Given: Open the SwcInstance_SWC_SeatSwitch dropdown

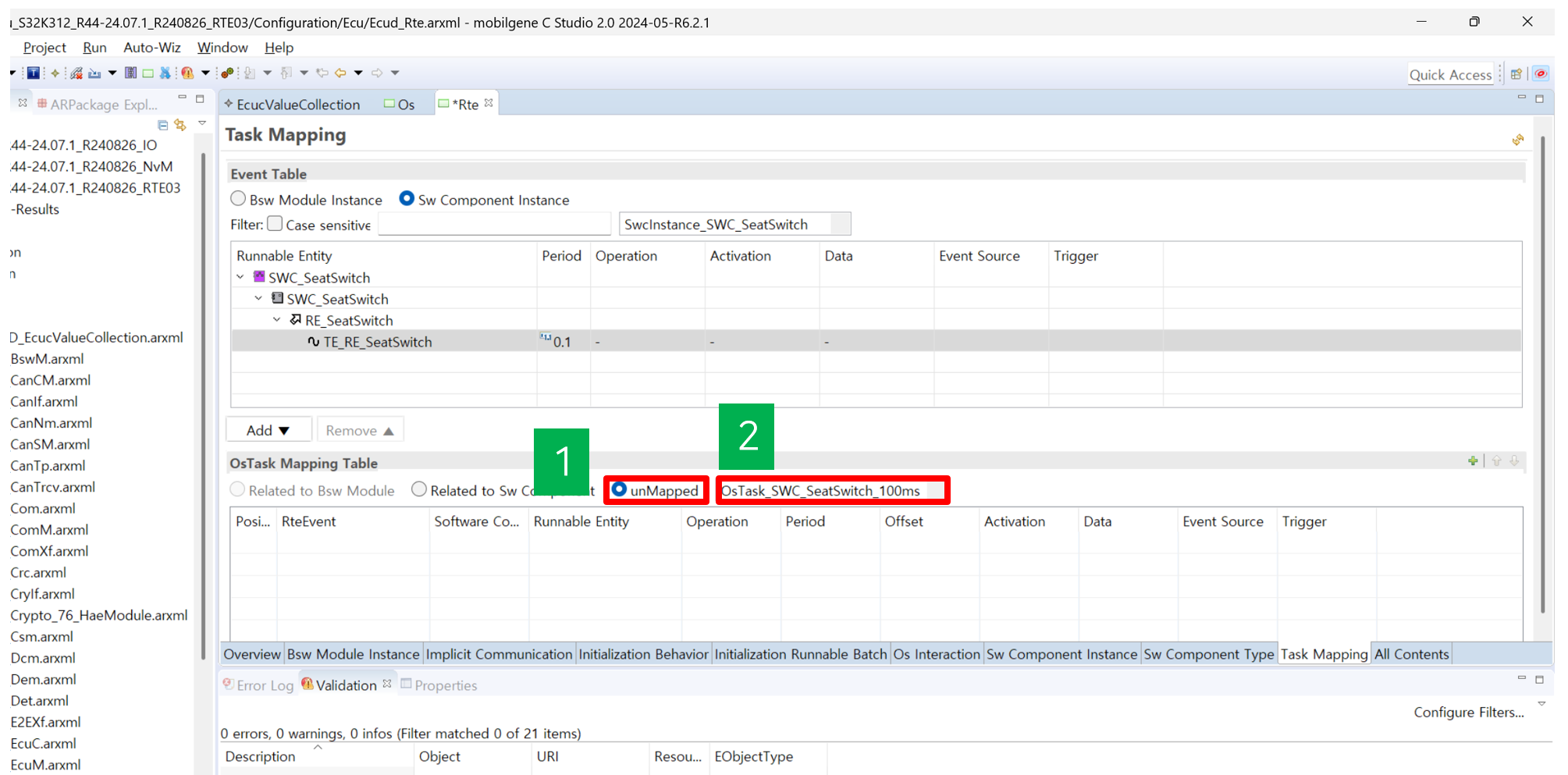Looking at the screenshot, I should pos(840,224).
